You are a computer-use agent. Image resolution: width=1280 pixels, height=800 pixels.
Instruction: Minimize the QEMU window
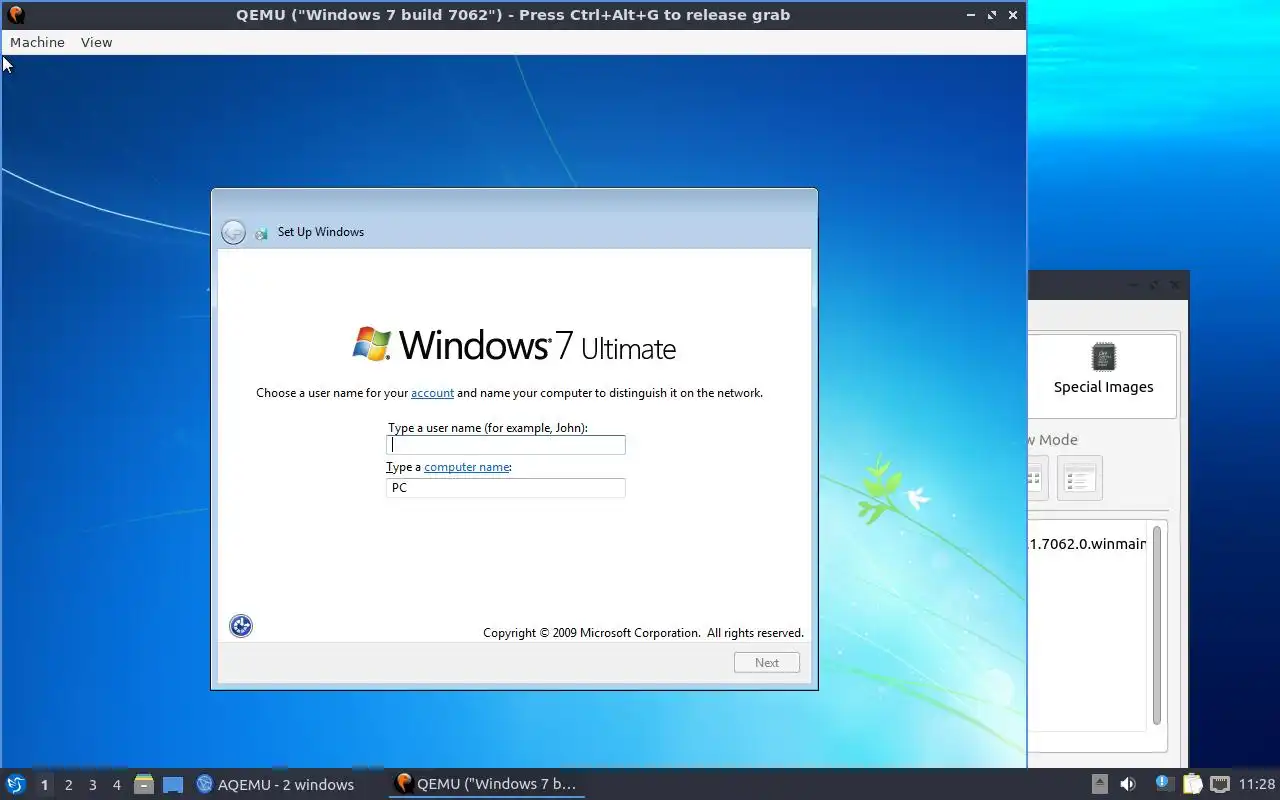[971, 15]
